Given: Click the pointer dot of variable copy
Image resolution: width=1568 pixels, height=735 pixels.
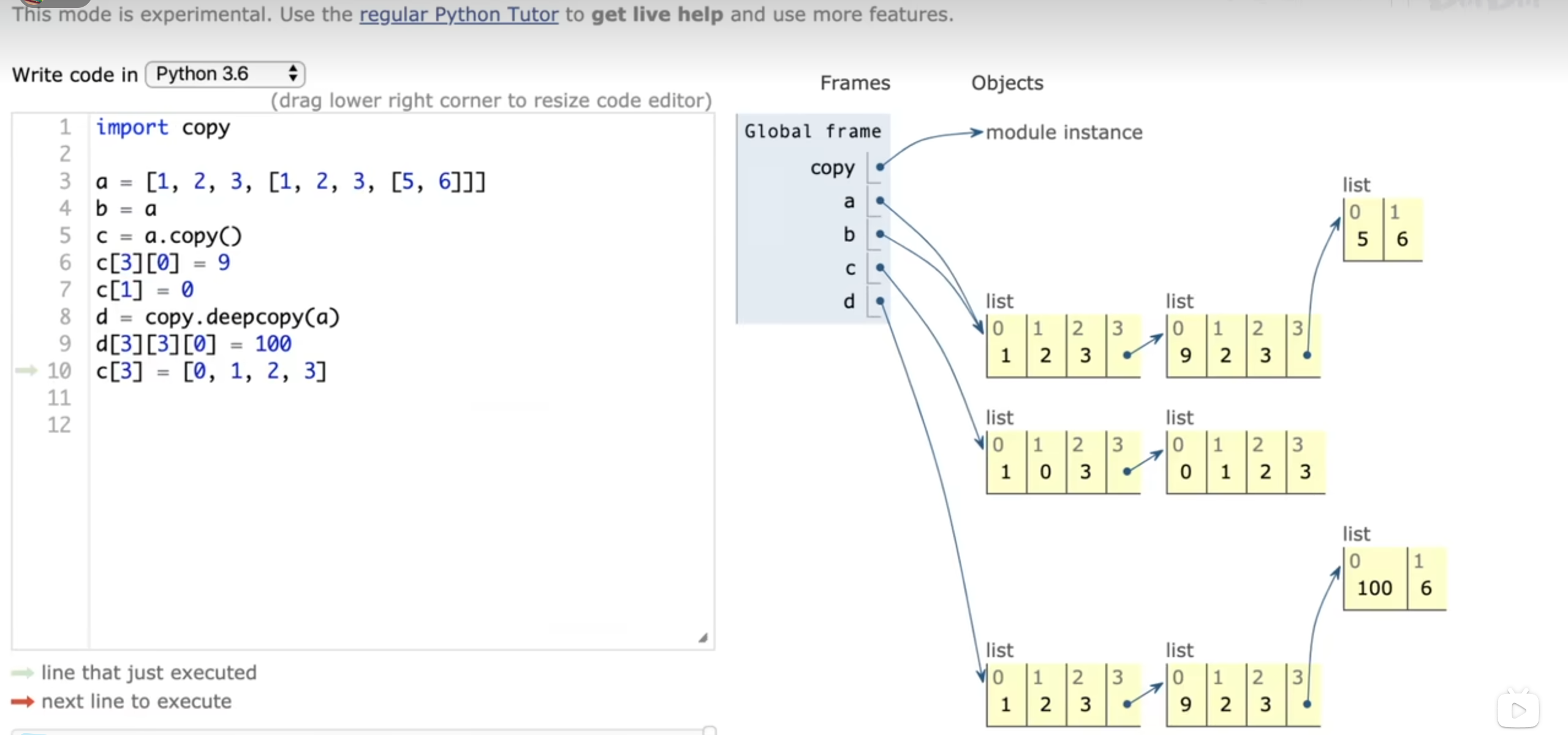Looking at the screenshot, I should pyautogui.click(x=880, y=167).
